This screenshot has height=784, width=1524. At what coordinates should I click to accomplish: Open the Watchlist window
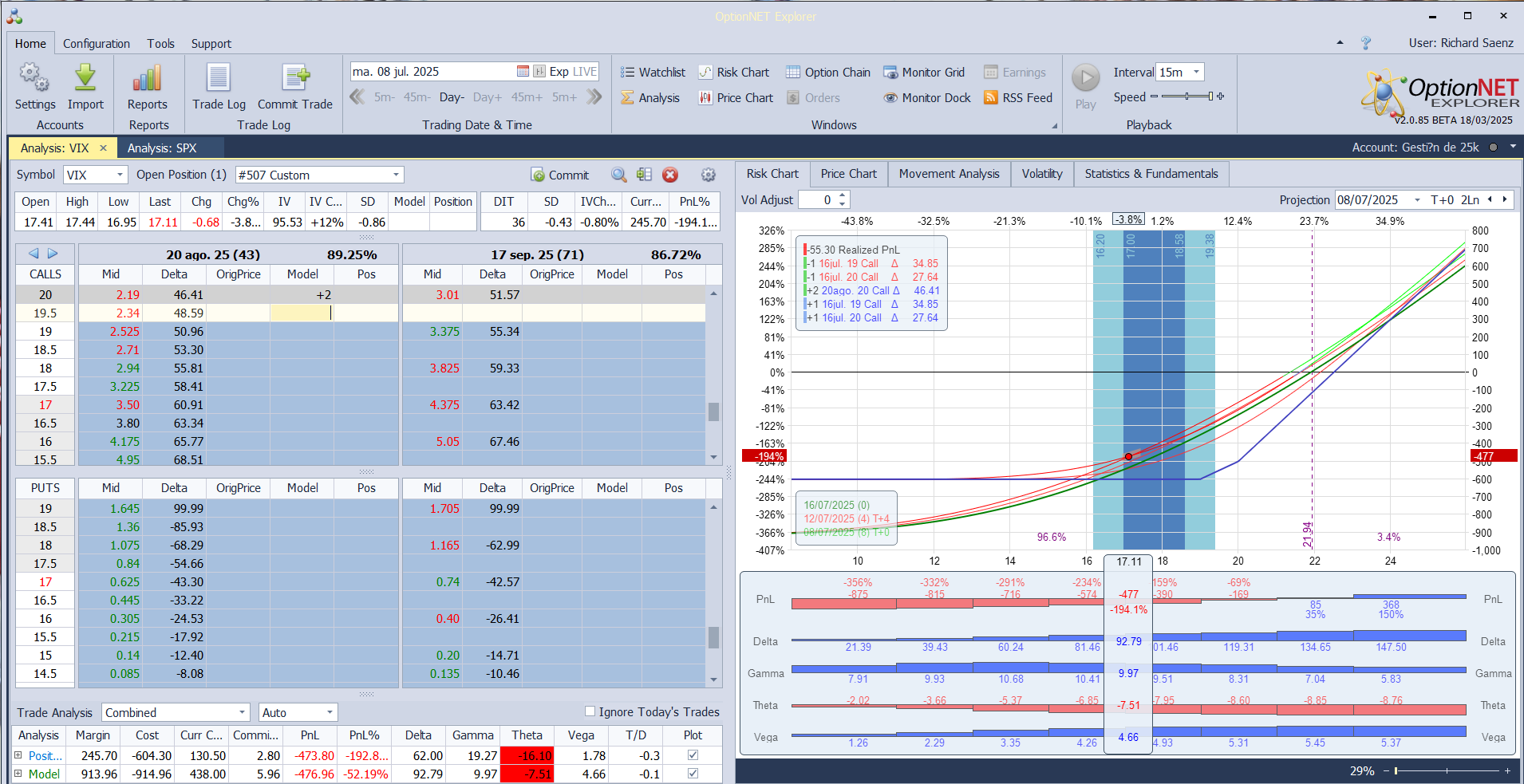click(653, 73)
